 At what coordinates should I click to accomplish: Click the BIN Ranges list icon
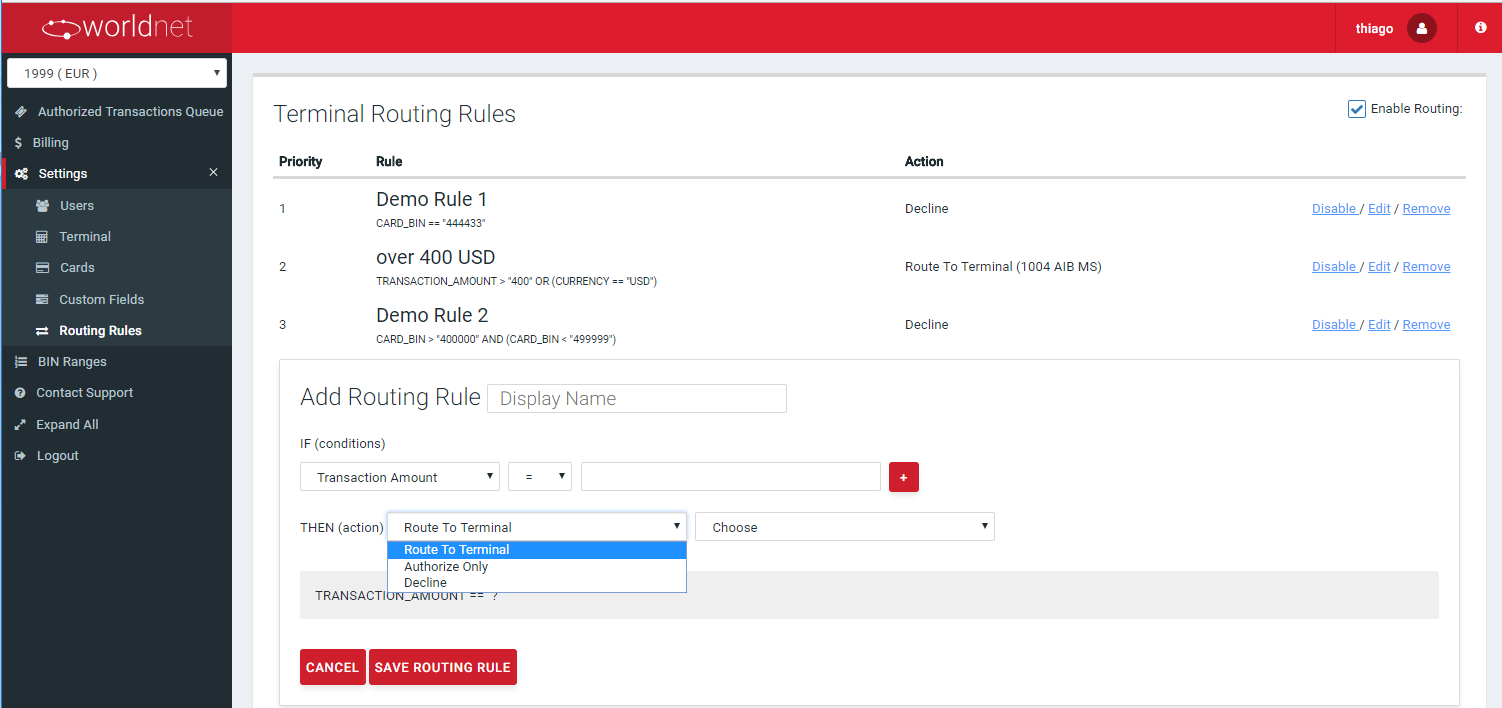(21, 362)
